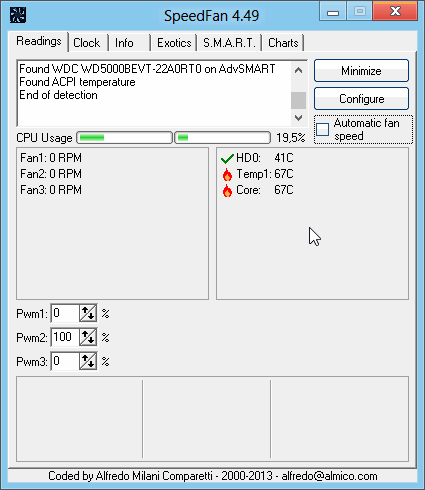
Task: Enable the Automatic fan speed checkbox
Action: pos(322,129)
